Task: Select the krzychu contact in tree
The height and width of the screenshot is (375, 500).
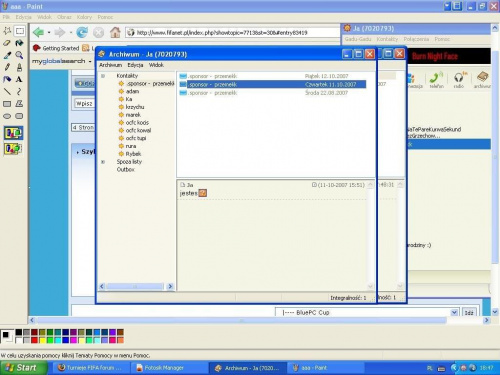Action: coord(135,107)
